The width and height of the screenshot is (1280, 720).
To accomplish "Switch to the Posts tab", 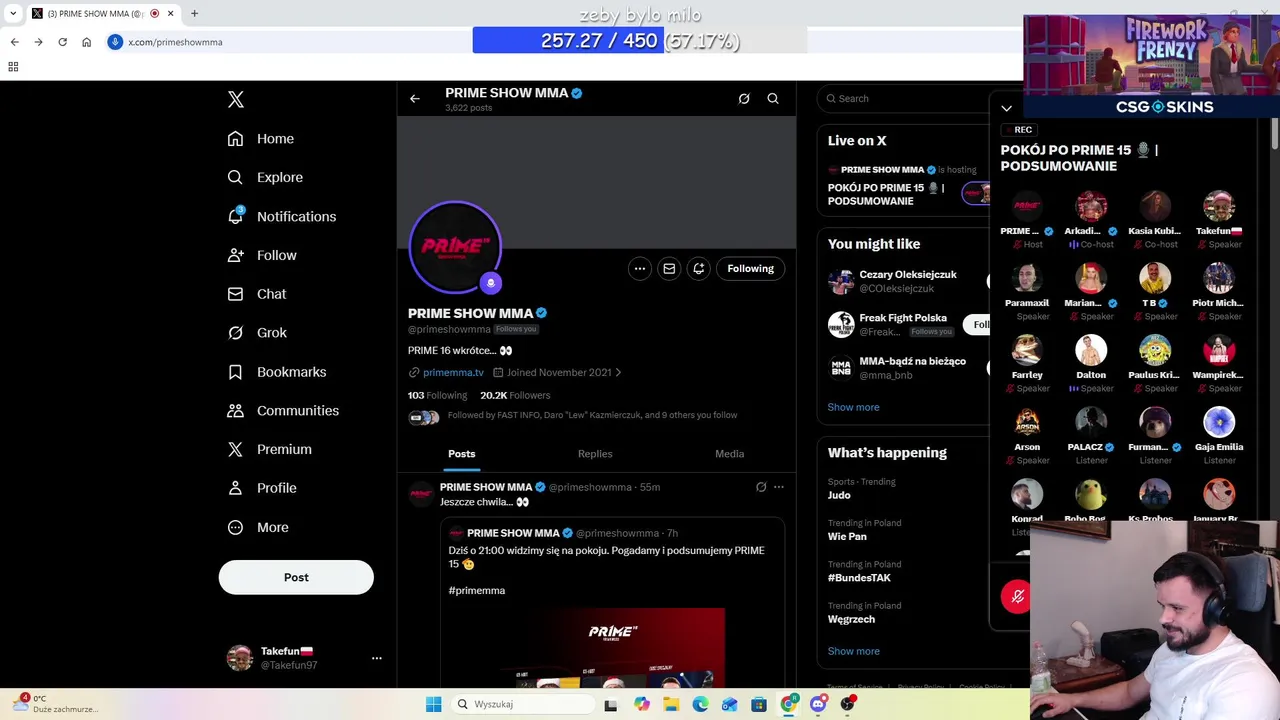I will [x=462, y=454].
